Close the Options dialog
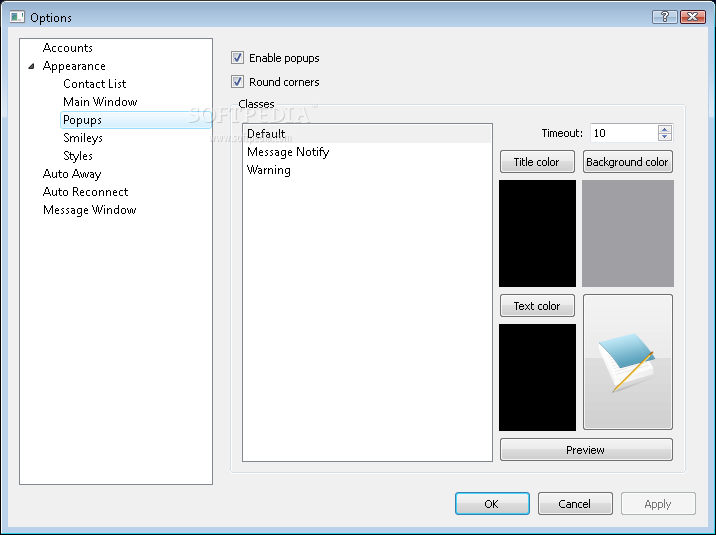 point(693,17)
